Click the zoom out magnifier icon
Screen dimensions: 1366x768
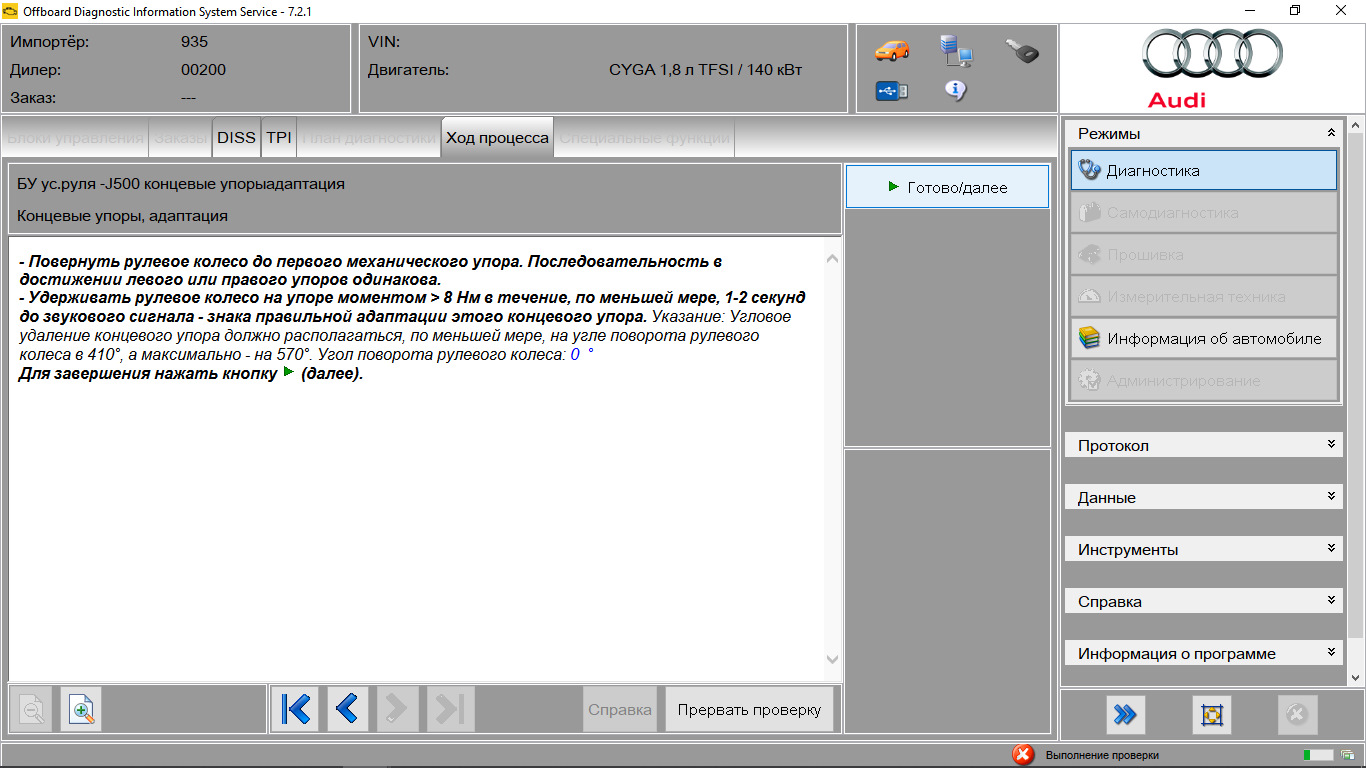[32, 709]
